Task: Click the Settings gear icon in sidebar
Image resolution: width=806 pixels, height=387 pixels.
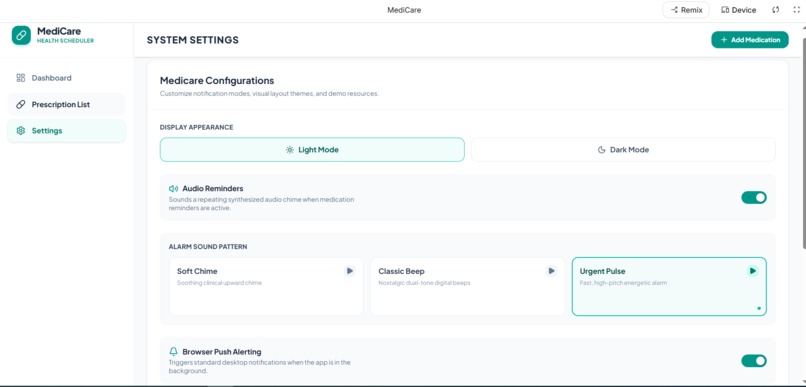Action: point(21,131)
